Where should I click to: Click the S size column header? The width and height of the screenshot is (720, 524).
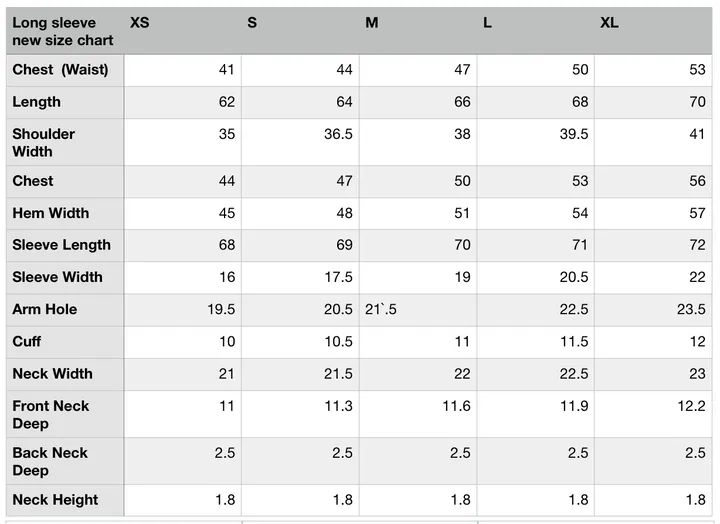[252, 23]
